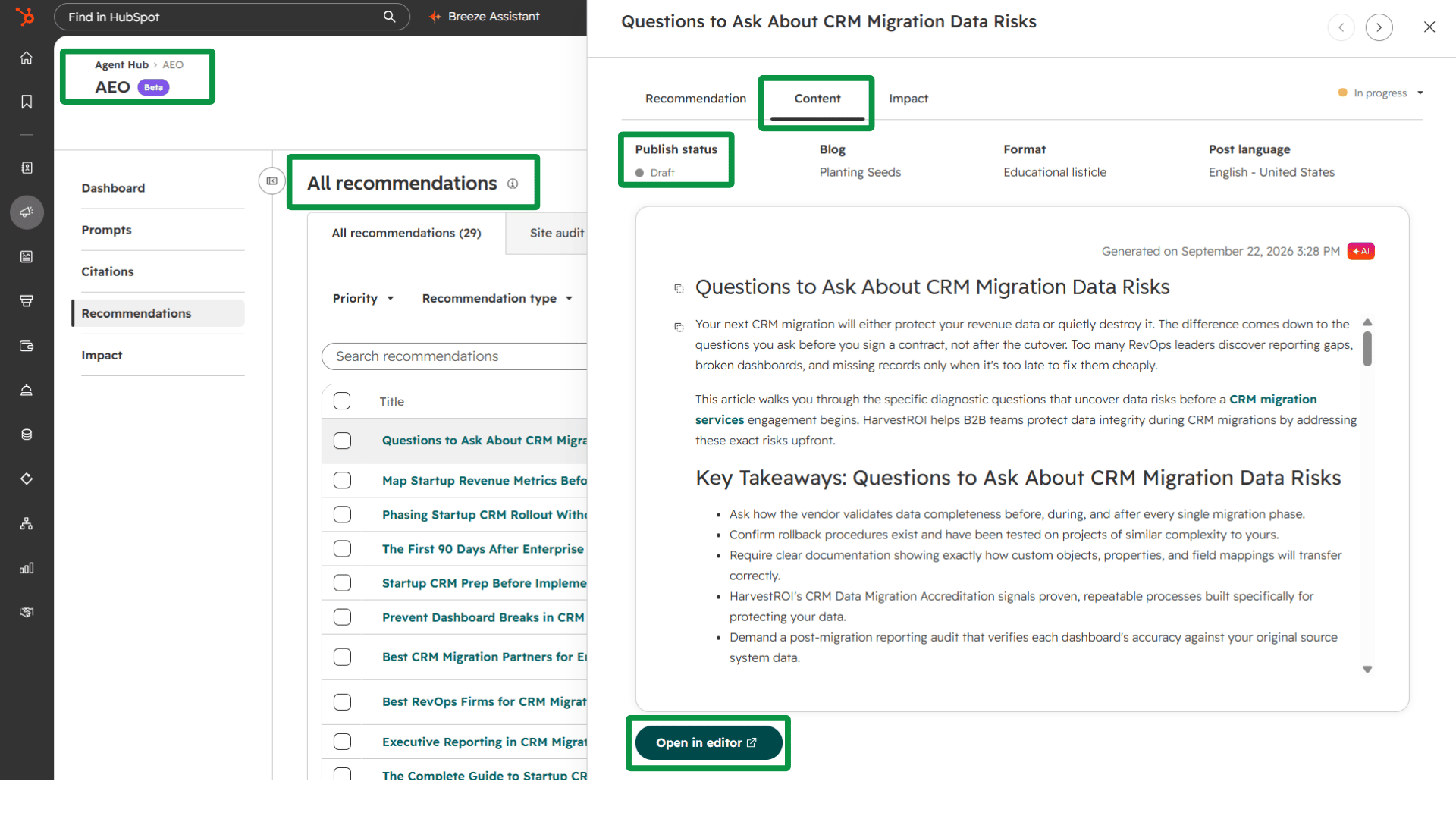Open Dashboard in AEO navigation
Image resolution: width=1456 pixels, height=819 pixels.
113,188
